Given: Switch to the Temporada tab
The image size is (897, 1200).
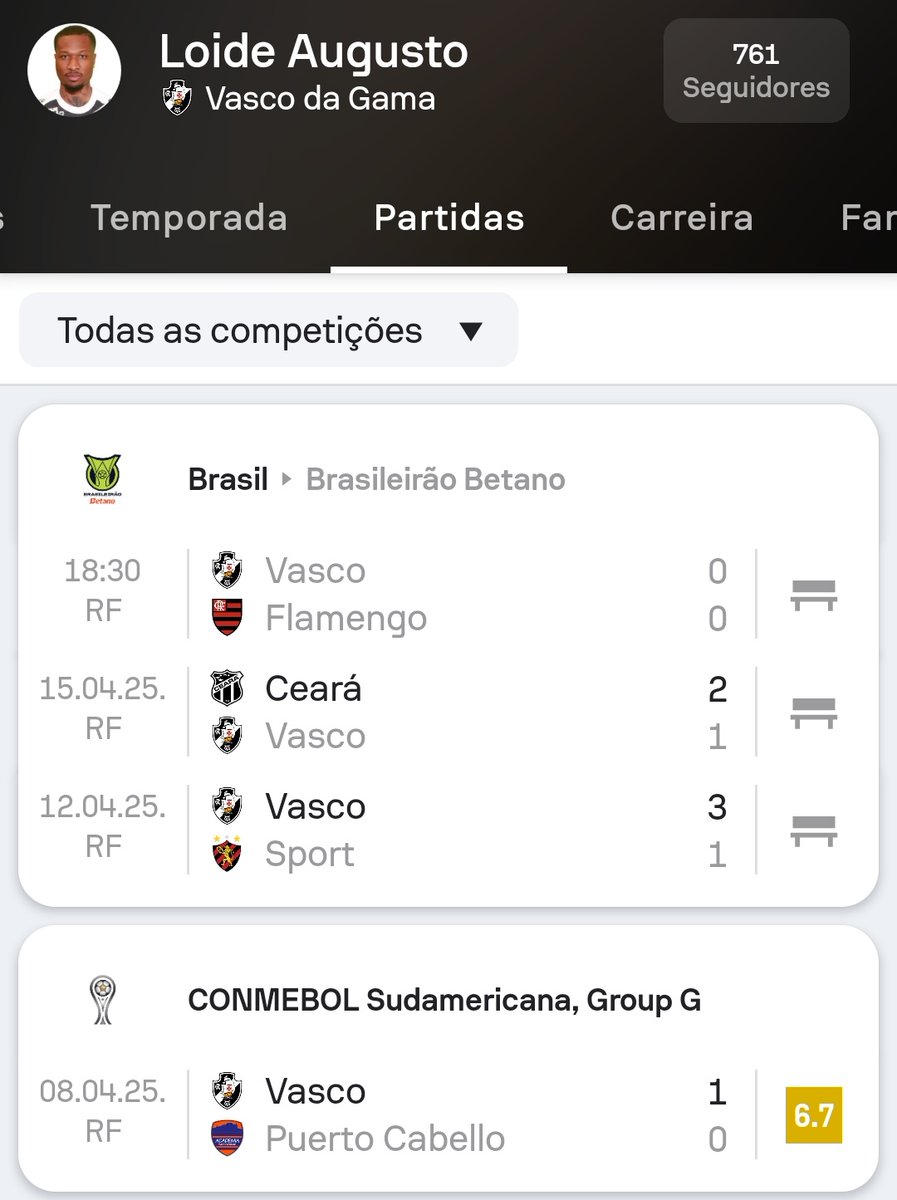Looking at the screenshot, I should pos(189,218).
